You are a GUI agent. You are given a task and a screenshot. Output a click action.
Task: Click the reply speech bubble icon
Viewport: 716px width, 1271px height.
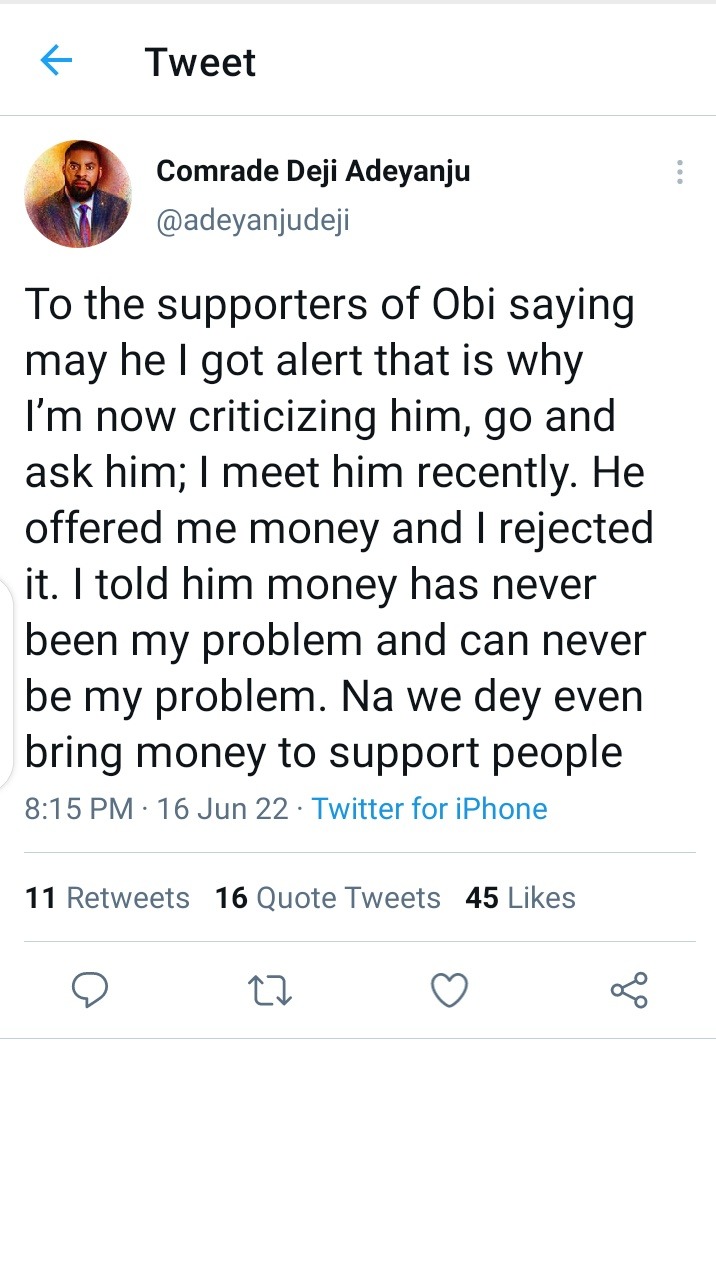[90, 990]
